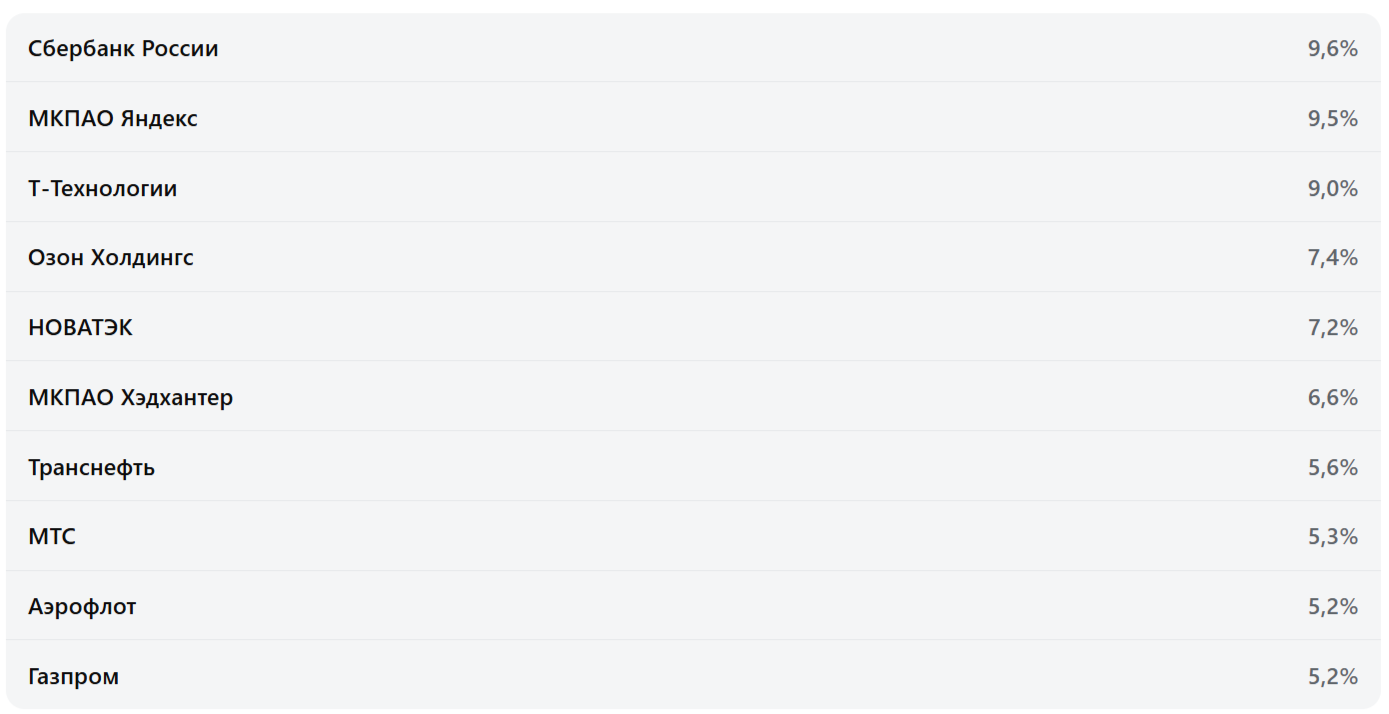Click the 5,2% value for Аэрофлот
1389x714 pixels.
coord(1332,607)
